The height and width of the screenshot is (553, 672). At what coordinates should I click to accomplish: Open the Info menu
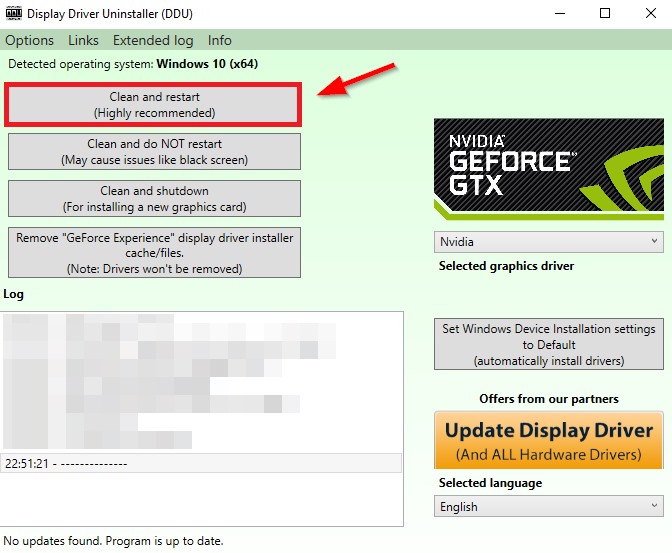[x=219, y=40]
